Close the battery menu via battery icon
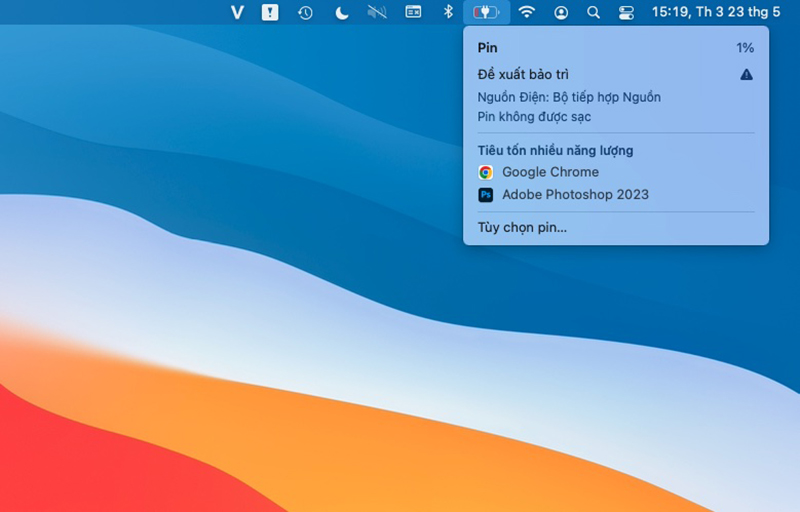 486,12
